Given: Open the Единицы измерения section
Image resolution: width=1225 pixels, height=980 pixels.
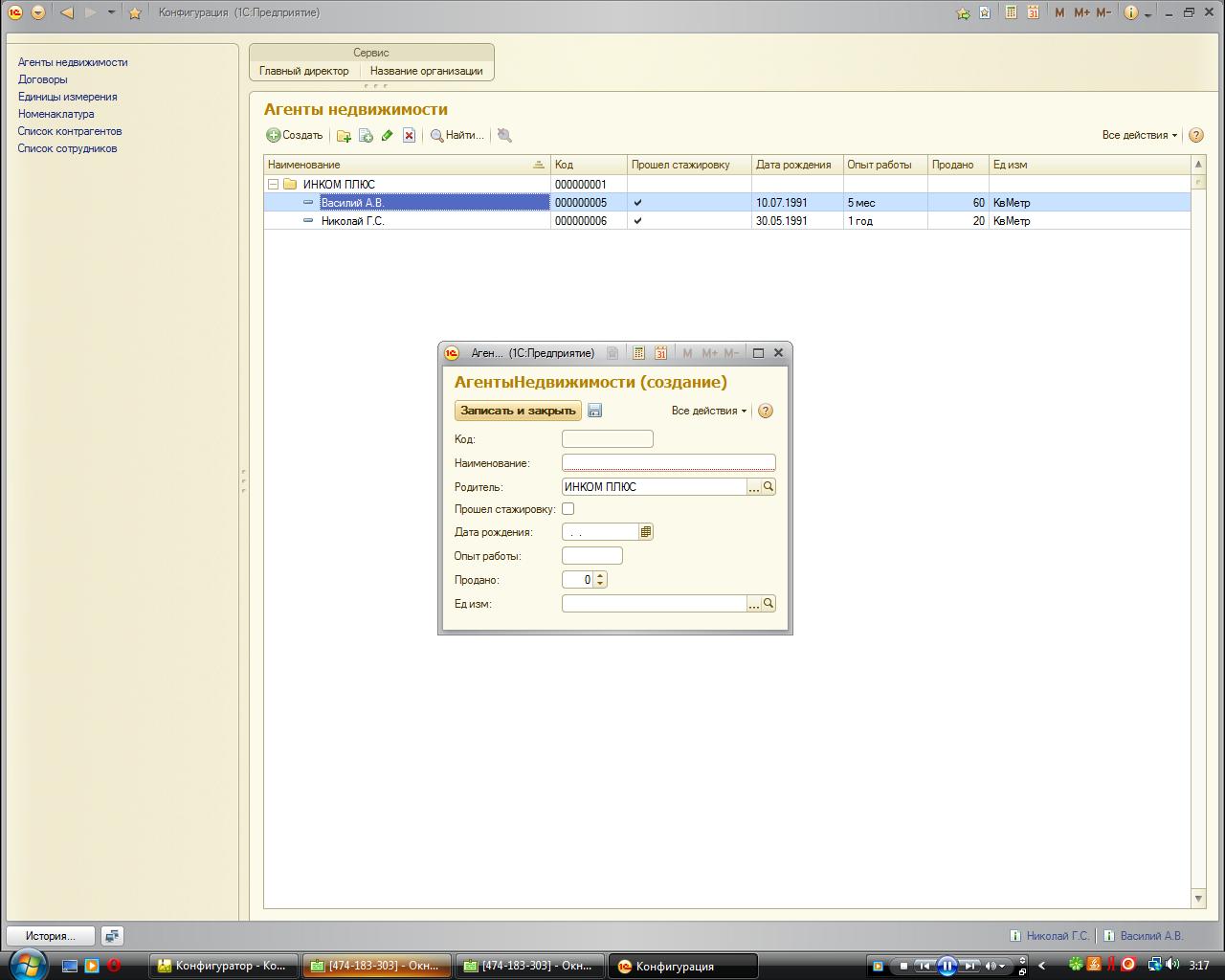Looking at the screenshot, I should click(x=67, y=97).
